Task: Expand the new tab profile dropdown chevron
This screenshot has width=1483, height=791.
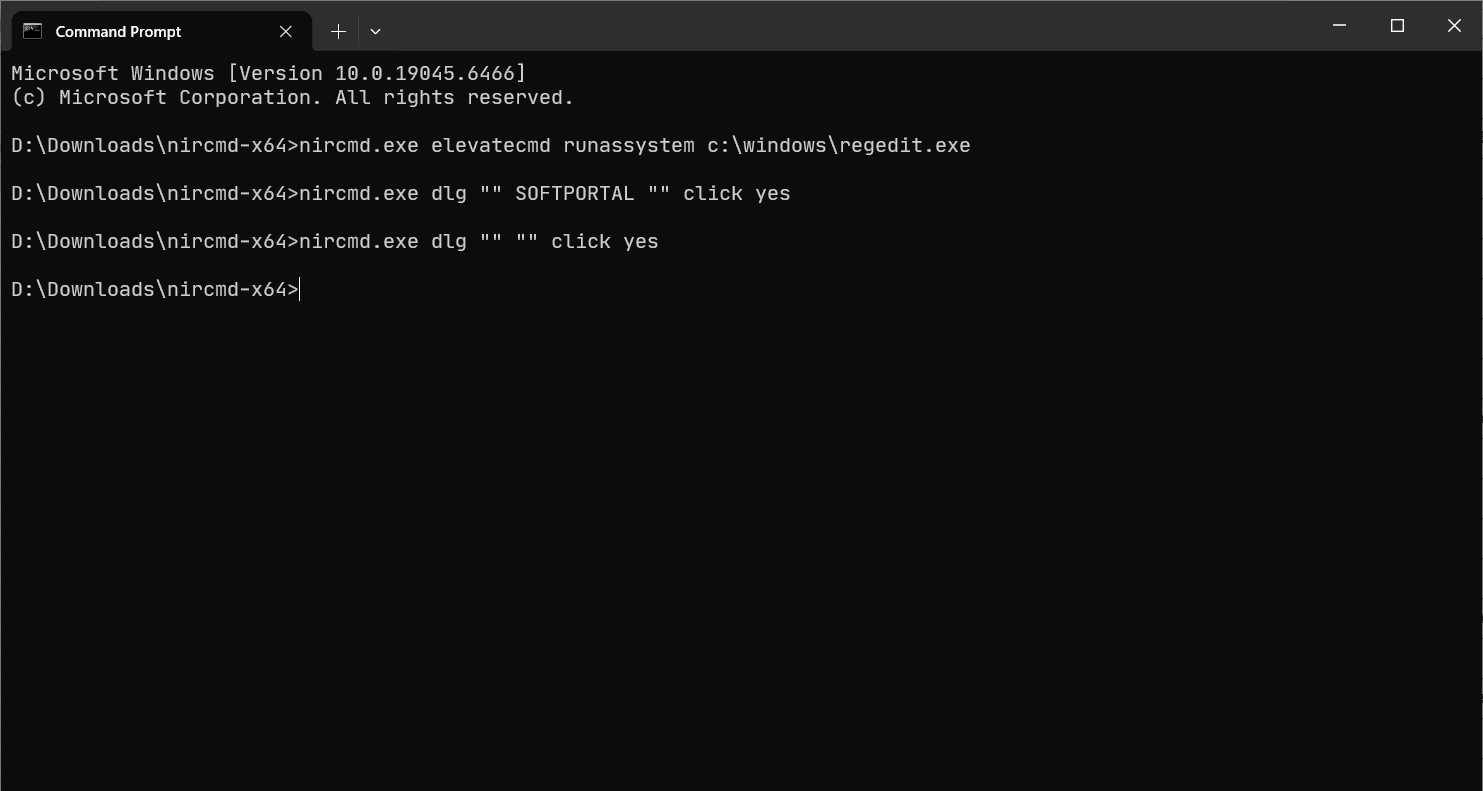Action: click(375, 31)
